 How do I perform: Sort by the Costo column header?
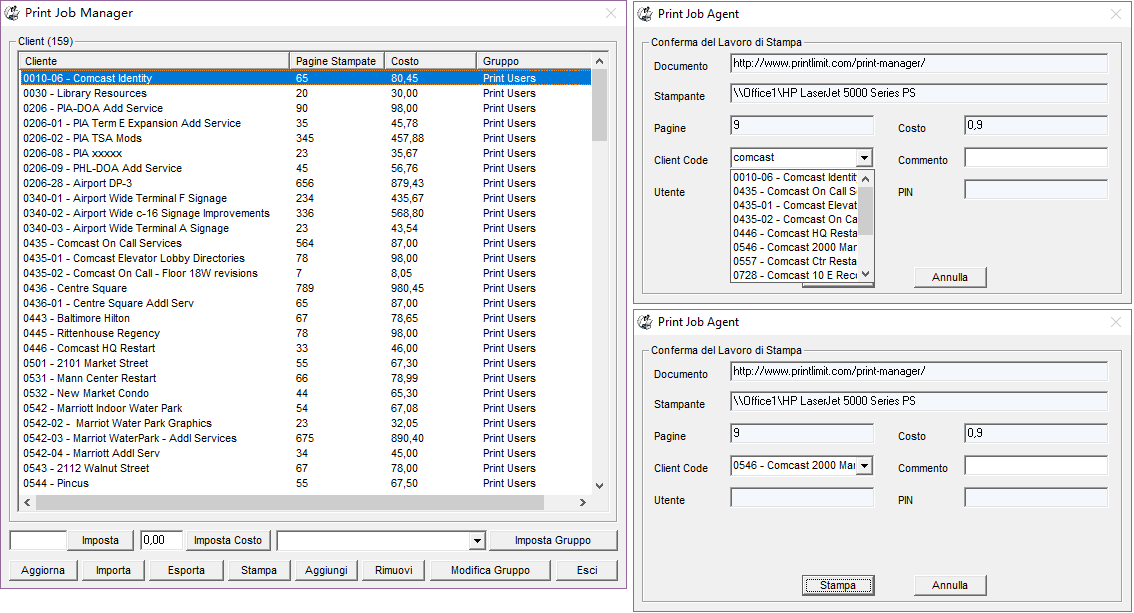click(430, 61)
